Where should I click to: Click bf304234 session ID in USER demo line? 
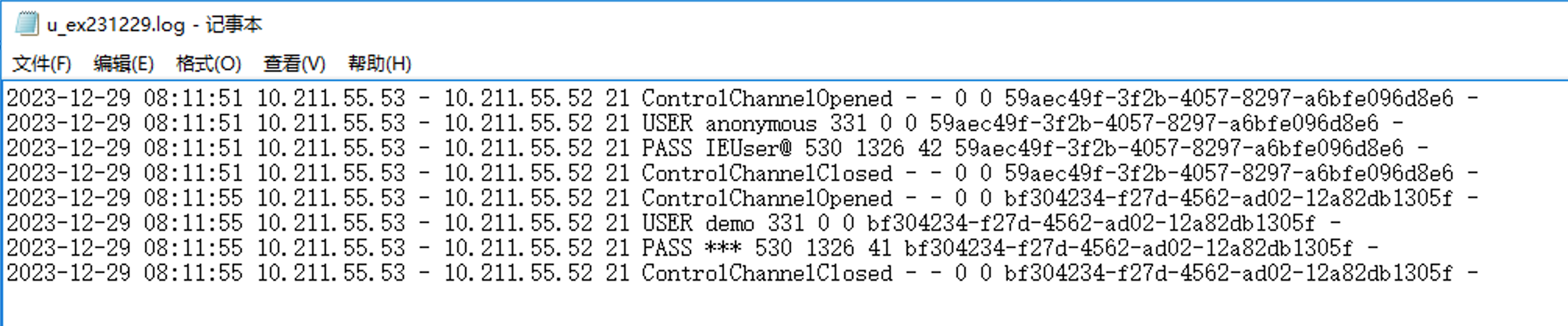point(1091,223)
